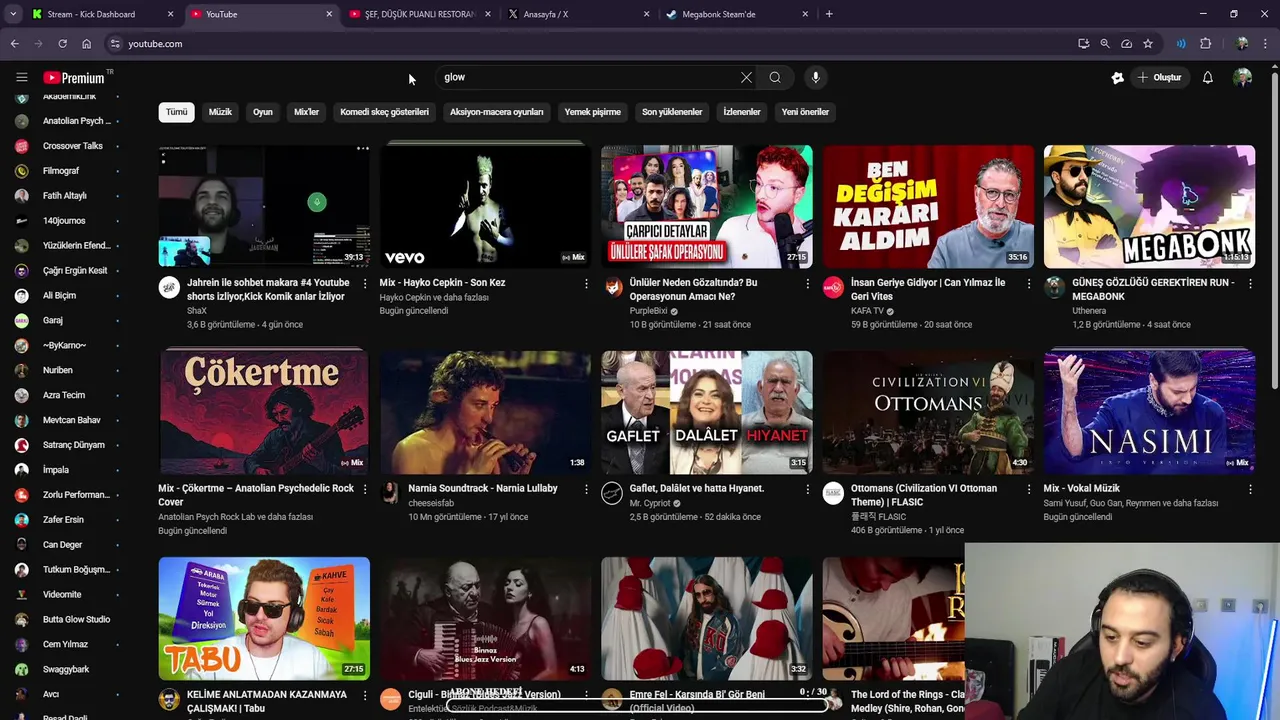Open the browser extensions puzzle icon

click(1205, 44)
